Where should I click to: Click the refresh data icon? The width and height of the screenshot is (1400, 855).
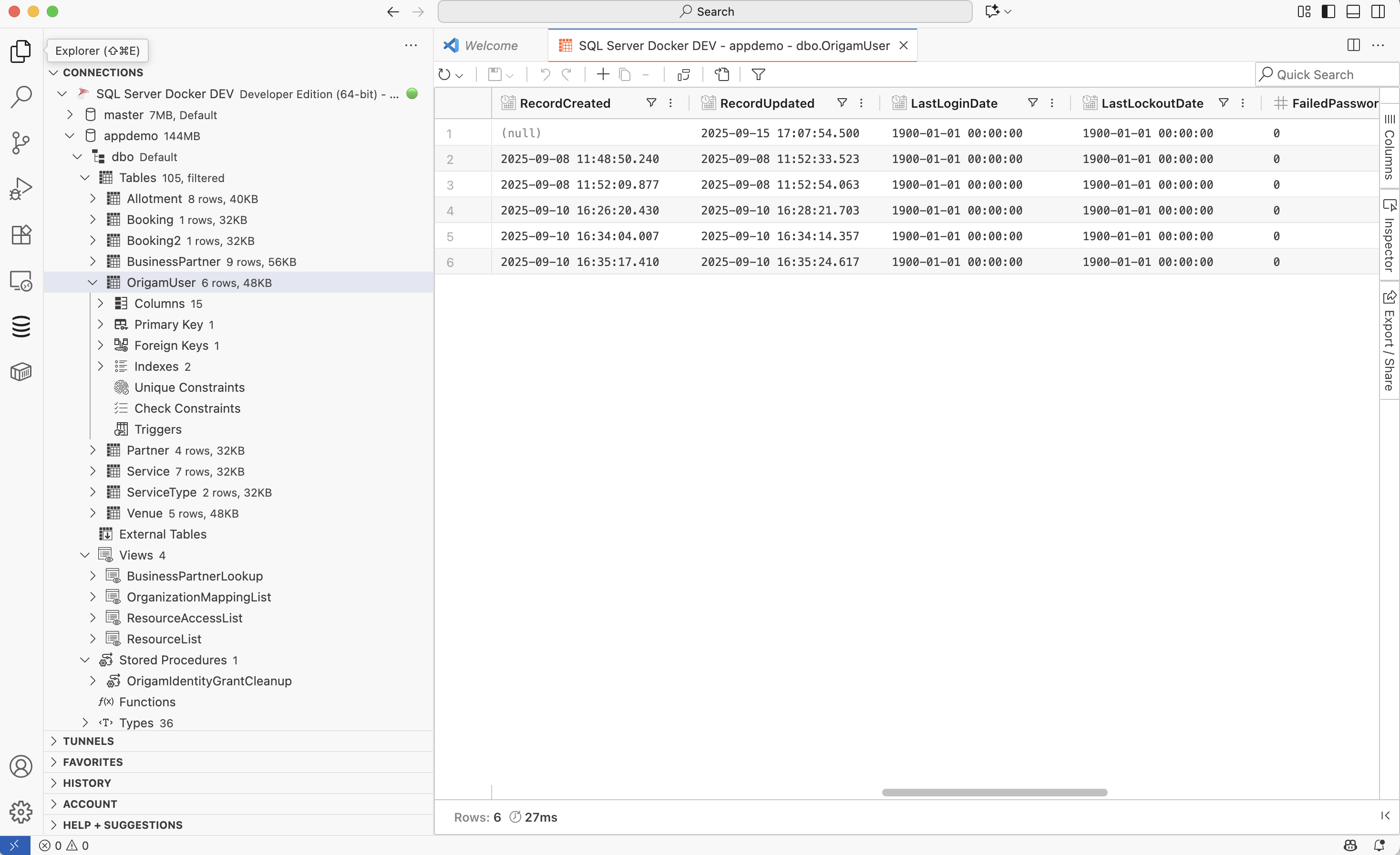(444, 74)
